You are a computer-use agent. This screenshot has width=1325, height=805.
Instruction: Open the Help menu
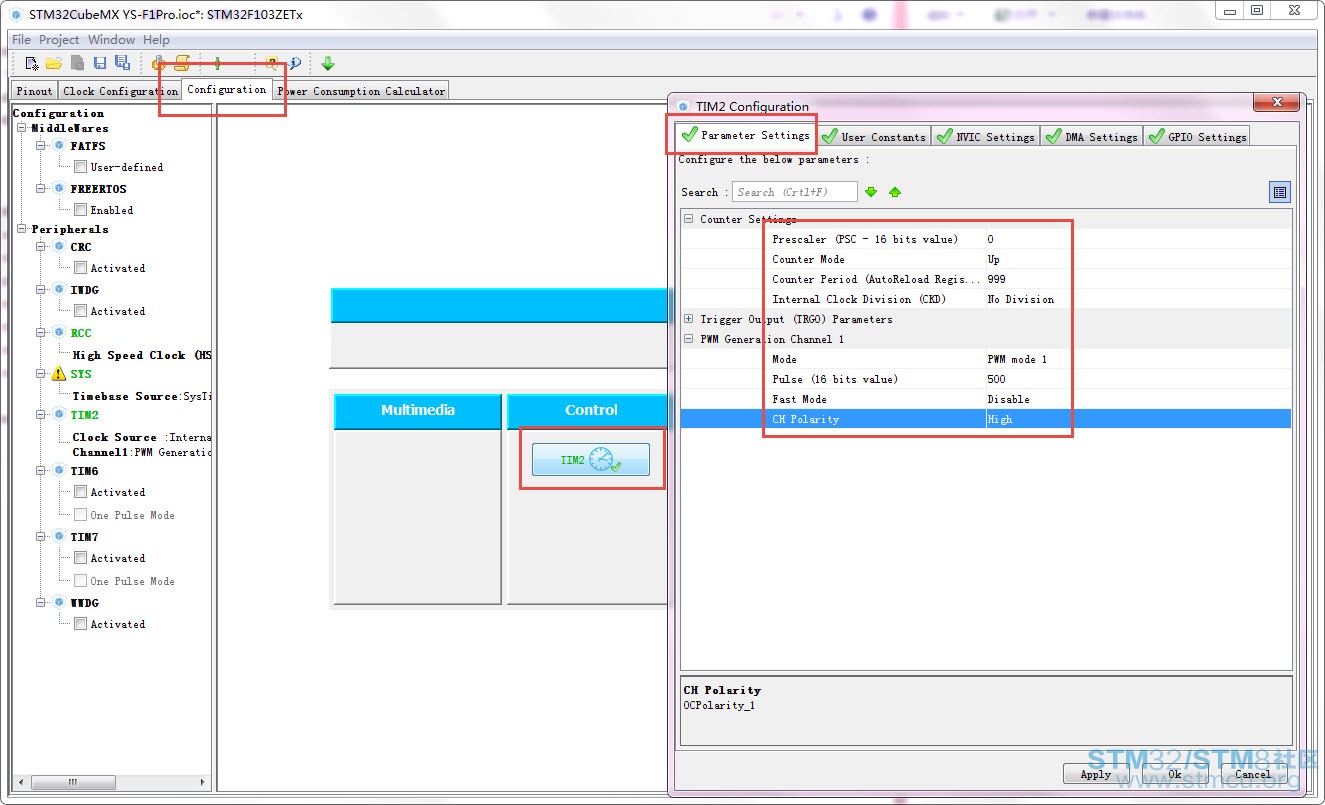click(x=156, y=40)
